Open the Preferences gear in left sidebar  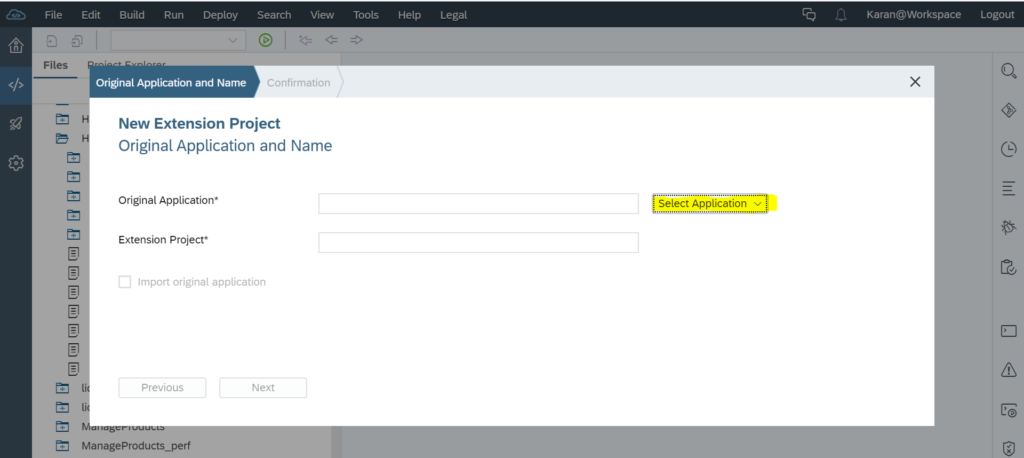[x=16, y=163]
